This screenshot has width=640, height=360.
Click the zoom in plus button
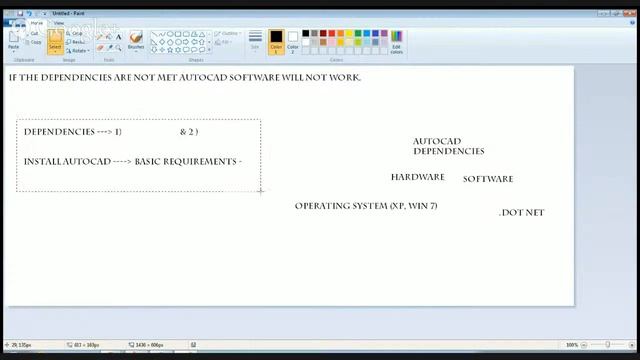pyautogui.click(x=632, y=345)
